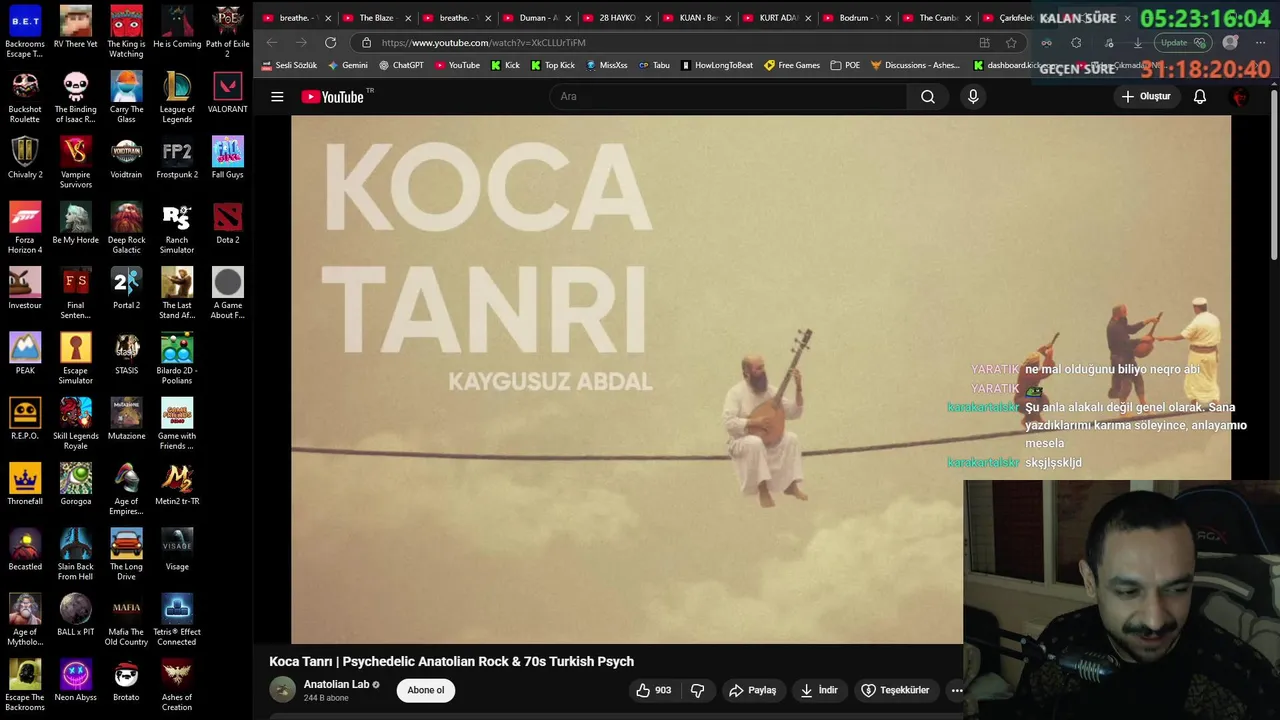
Task: Open Path of Exile 2 shortcut
Action: pyautogui.click(x=228, y=31)
